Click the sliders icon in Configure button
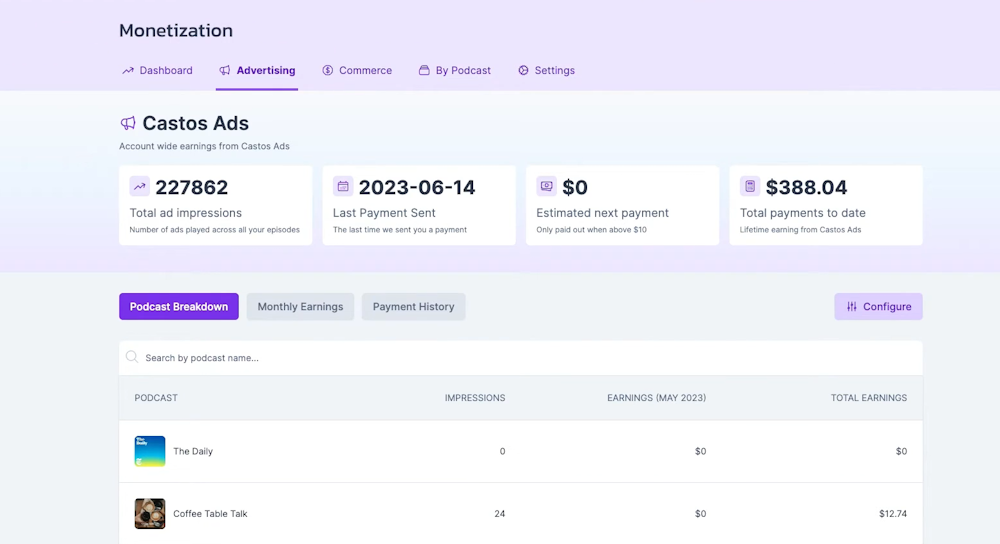 point(851,307)
